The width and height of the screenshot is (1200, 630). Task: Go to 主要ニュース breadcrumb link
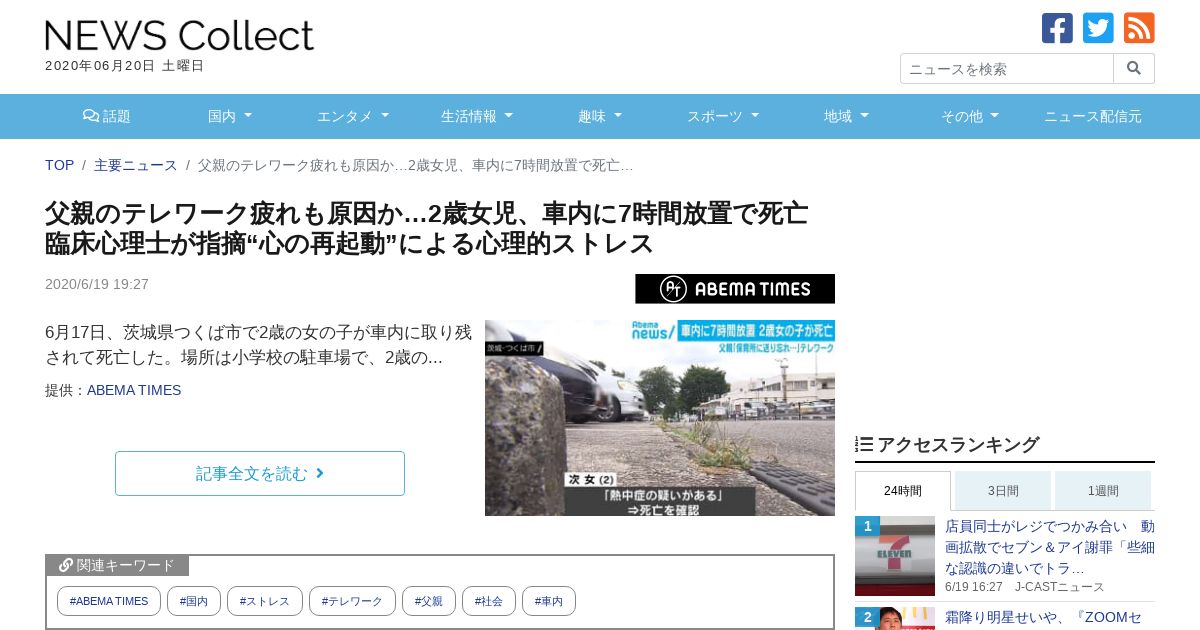pos(135,165)
